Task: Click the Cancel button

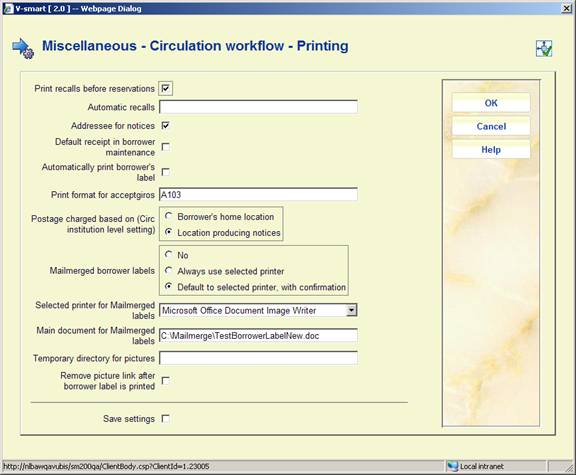Action: coord(491,126)
